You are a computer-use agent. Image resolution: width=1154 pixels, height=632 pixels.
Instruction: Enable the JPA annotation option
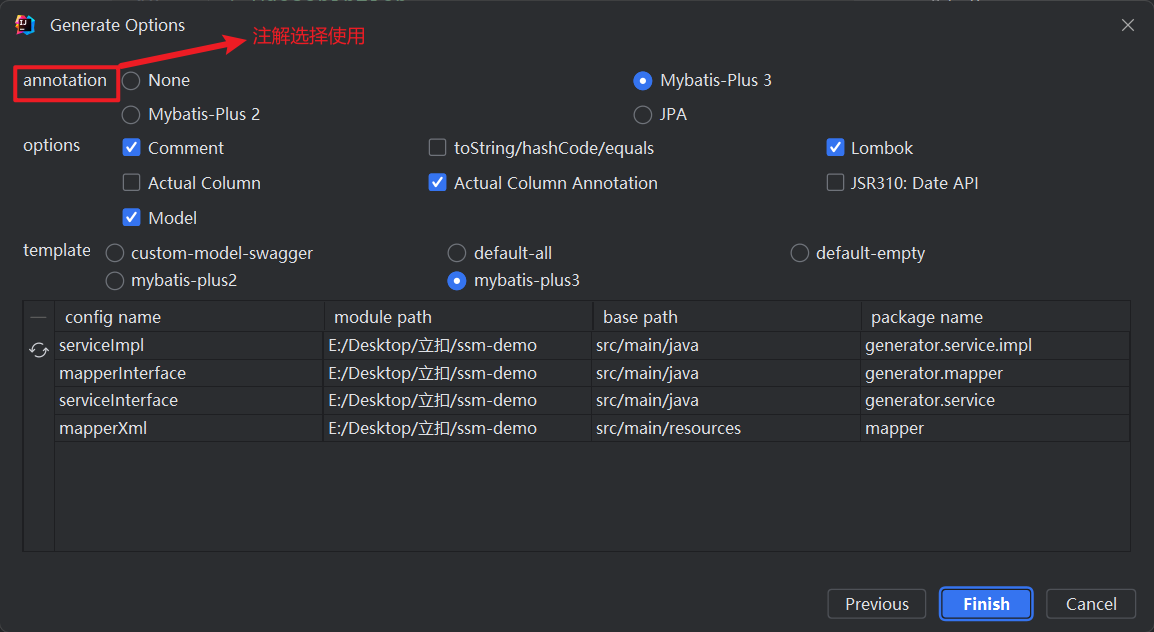coord(642,114)
